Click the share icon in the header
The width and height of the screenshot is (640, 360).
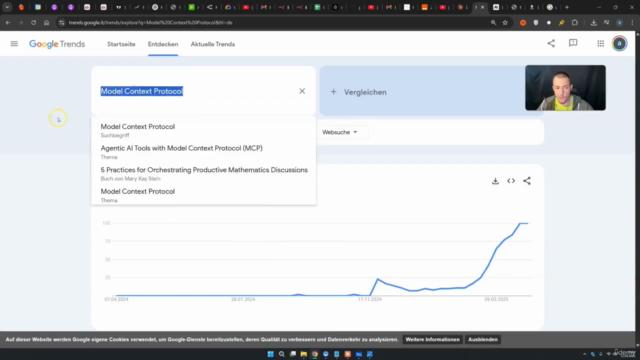(x=551, y=43)
